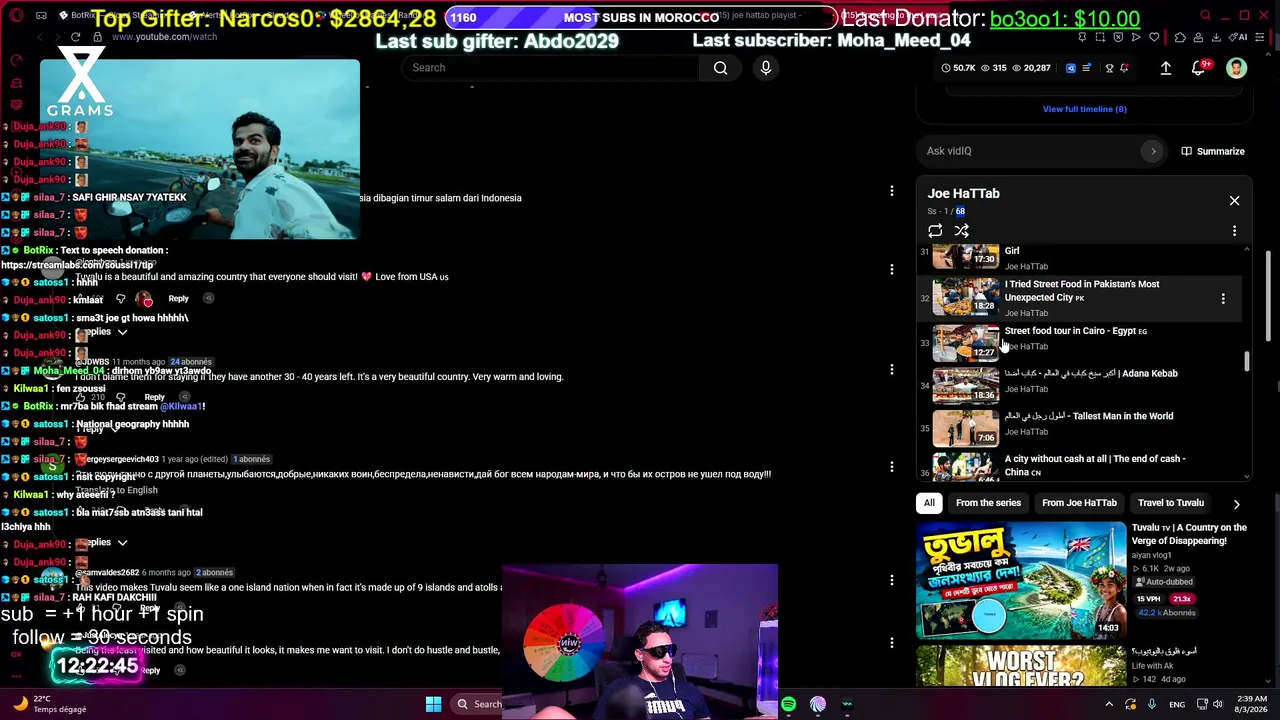Click the Summarize button
Viewport: 1280px width, 720px height.
tap(1213, 151)
